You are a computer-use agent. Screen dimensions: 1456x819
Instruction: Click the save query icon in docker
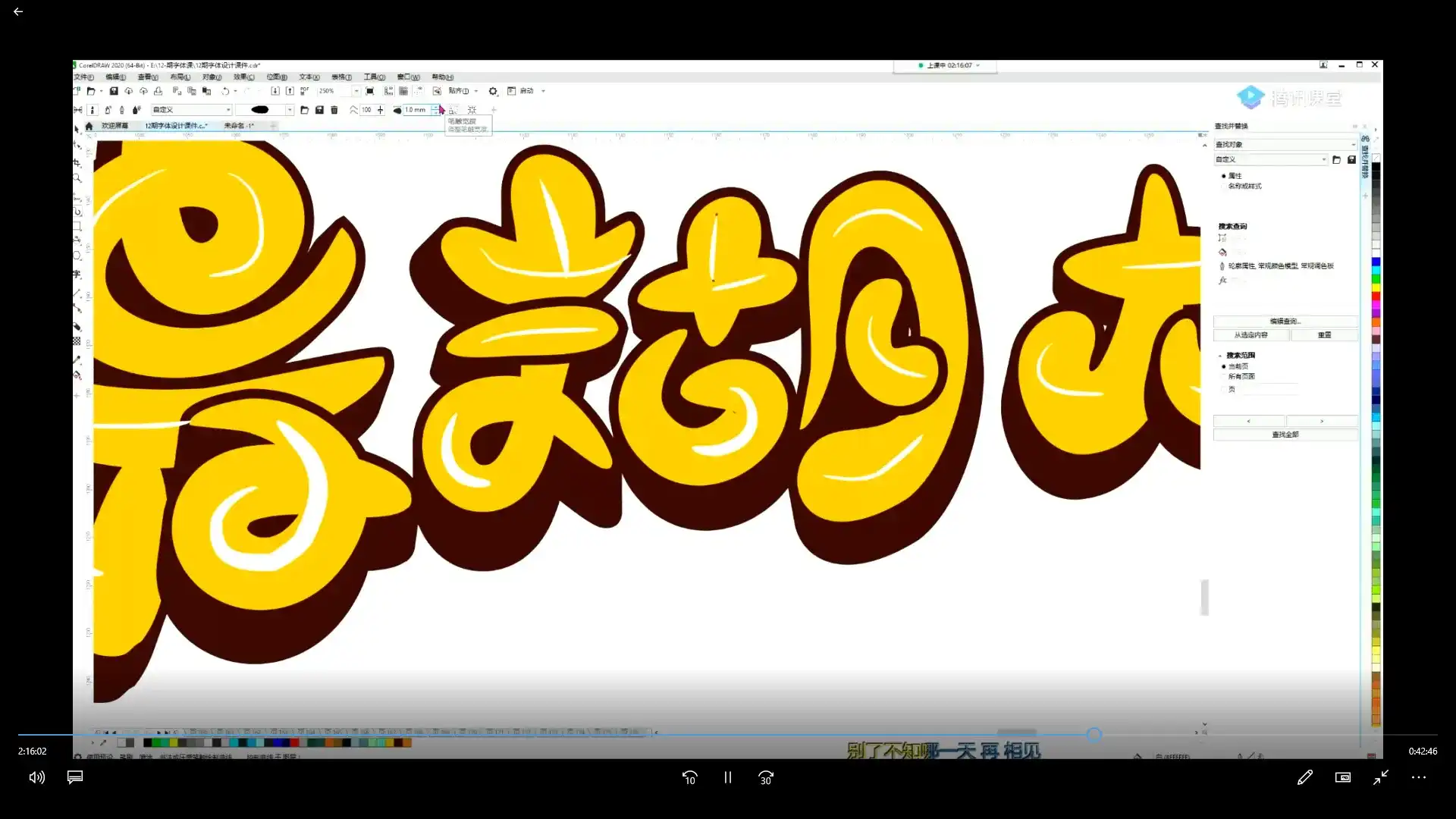[1351, 160]
